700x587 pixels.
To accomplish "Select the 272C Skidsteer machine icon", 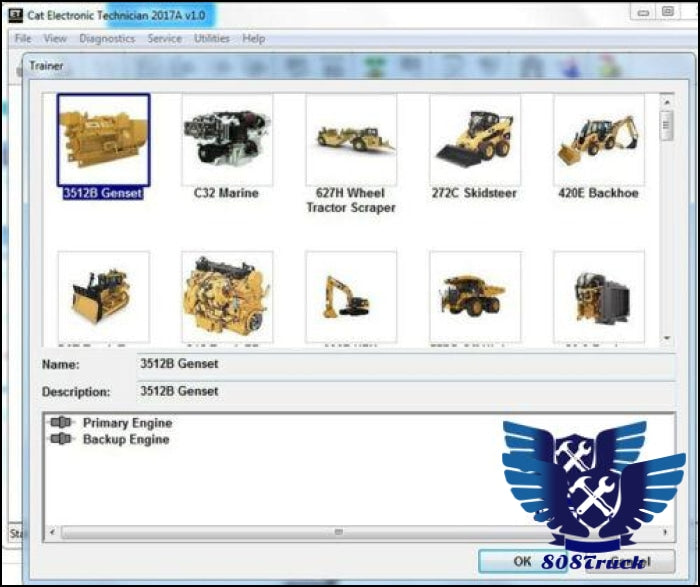I will [475, 140].
